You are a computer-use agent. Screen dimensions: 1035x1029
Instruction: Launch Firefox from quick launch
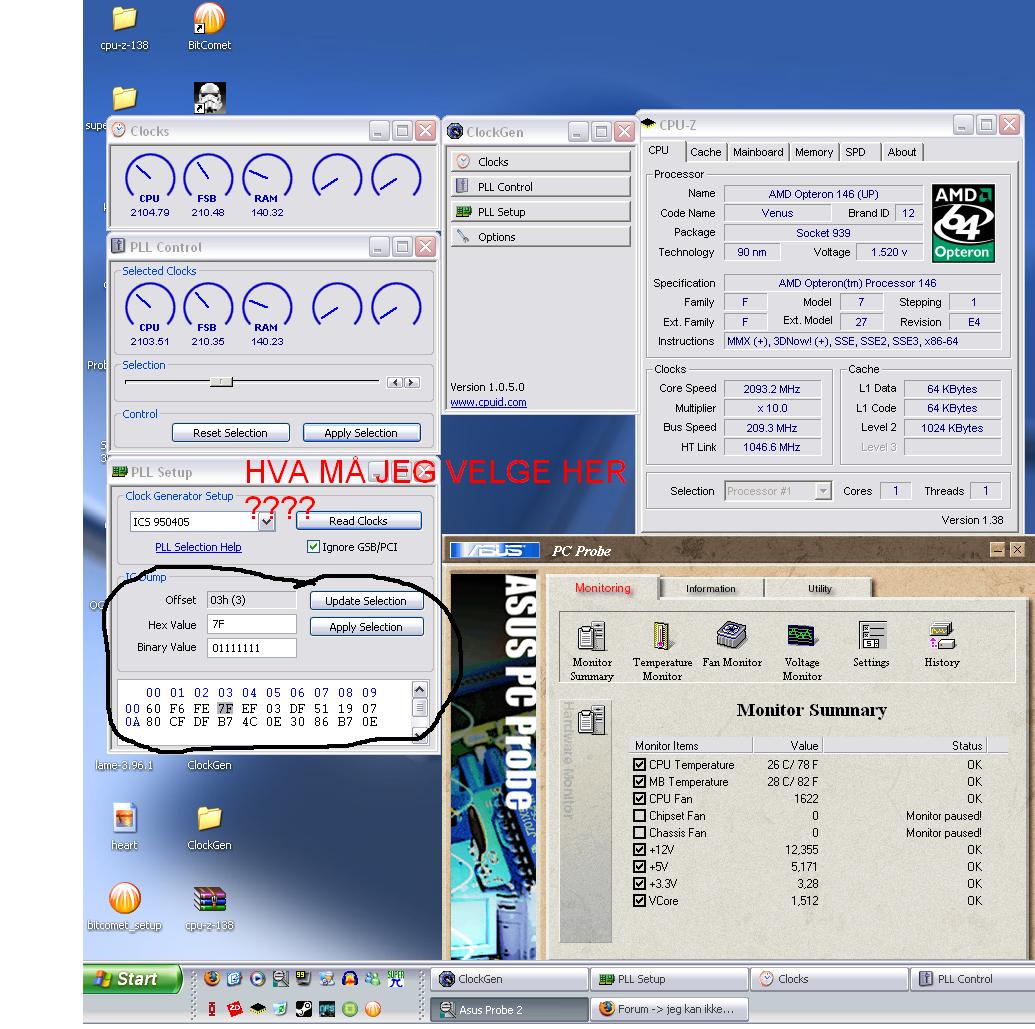click(212, 978)
